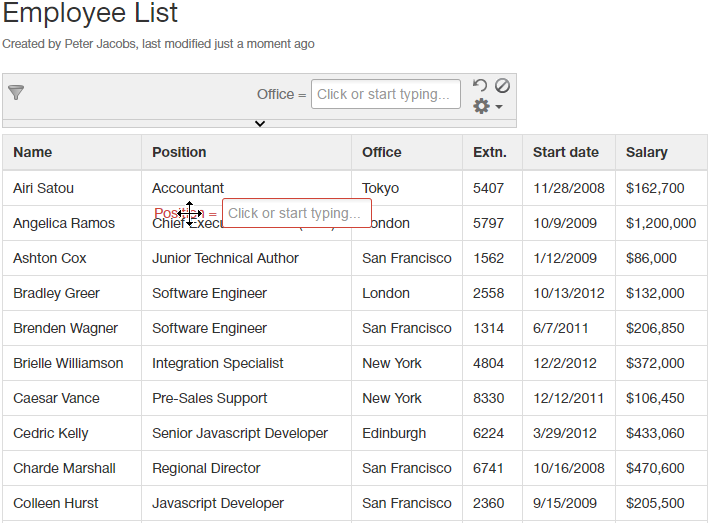Open the gear settings dropdown
This screenshot has width=710, height=523.
click(487, 106)
